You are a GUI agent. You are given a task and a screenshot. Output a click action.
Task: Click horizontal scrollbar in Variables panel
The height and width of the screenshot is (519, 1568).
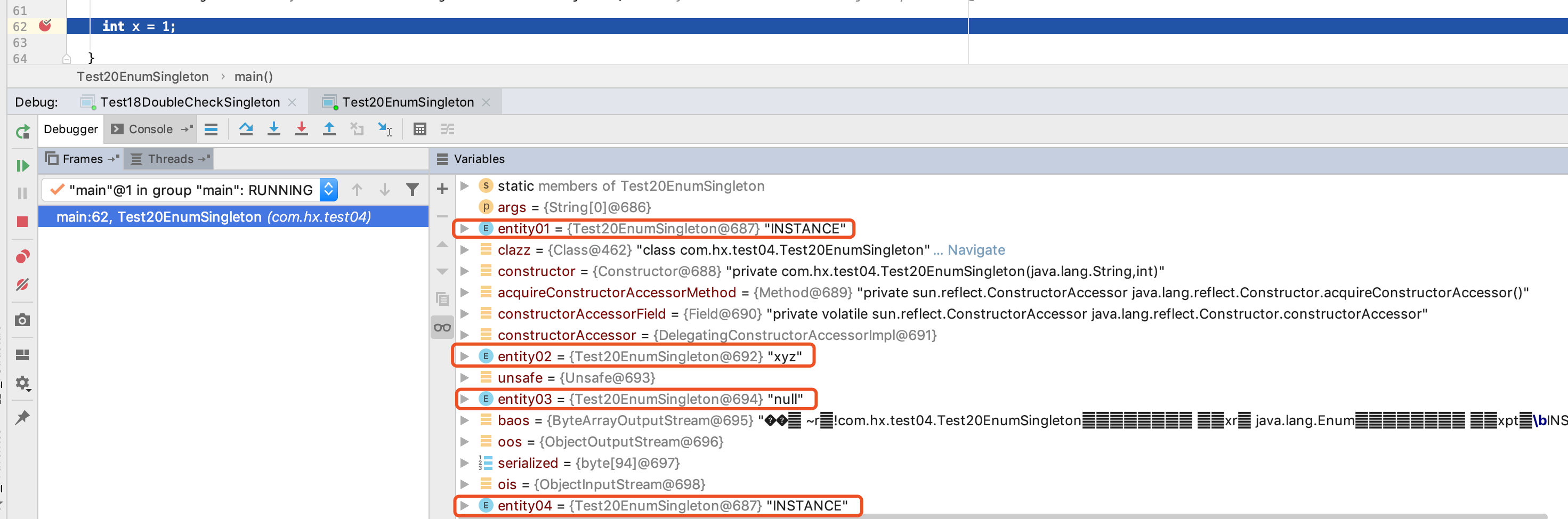pyautogui.click(x=1001, y=515)
